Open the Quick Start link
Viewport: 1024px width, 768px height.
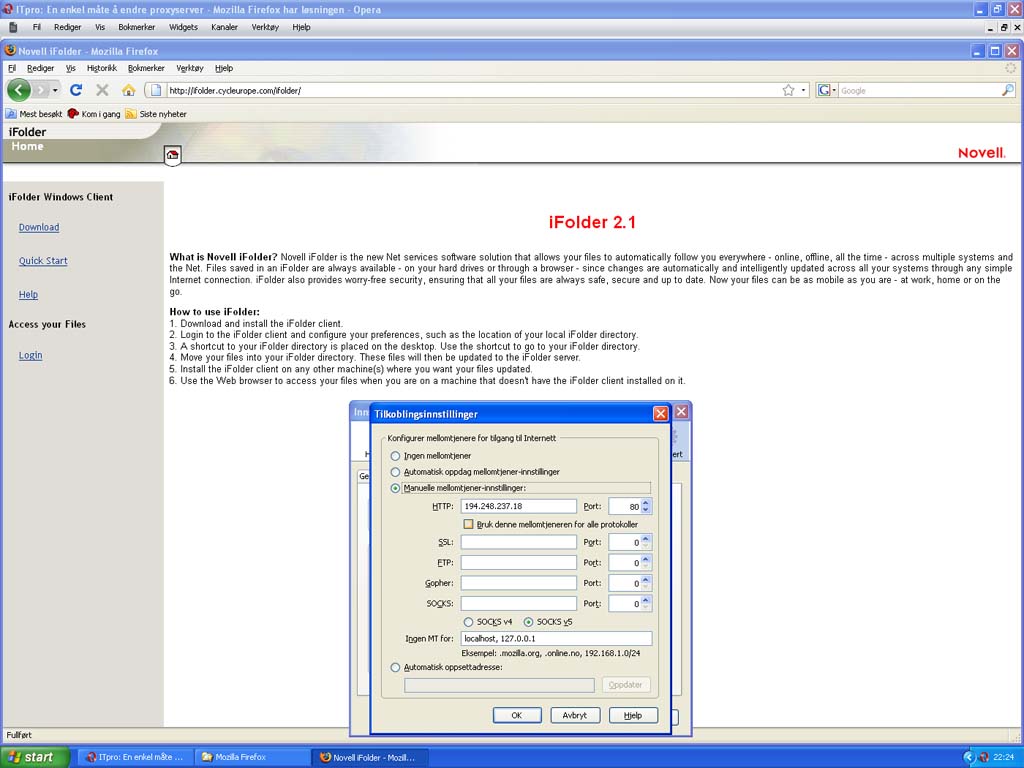click(x=43, y=261)
